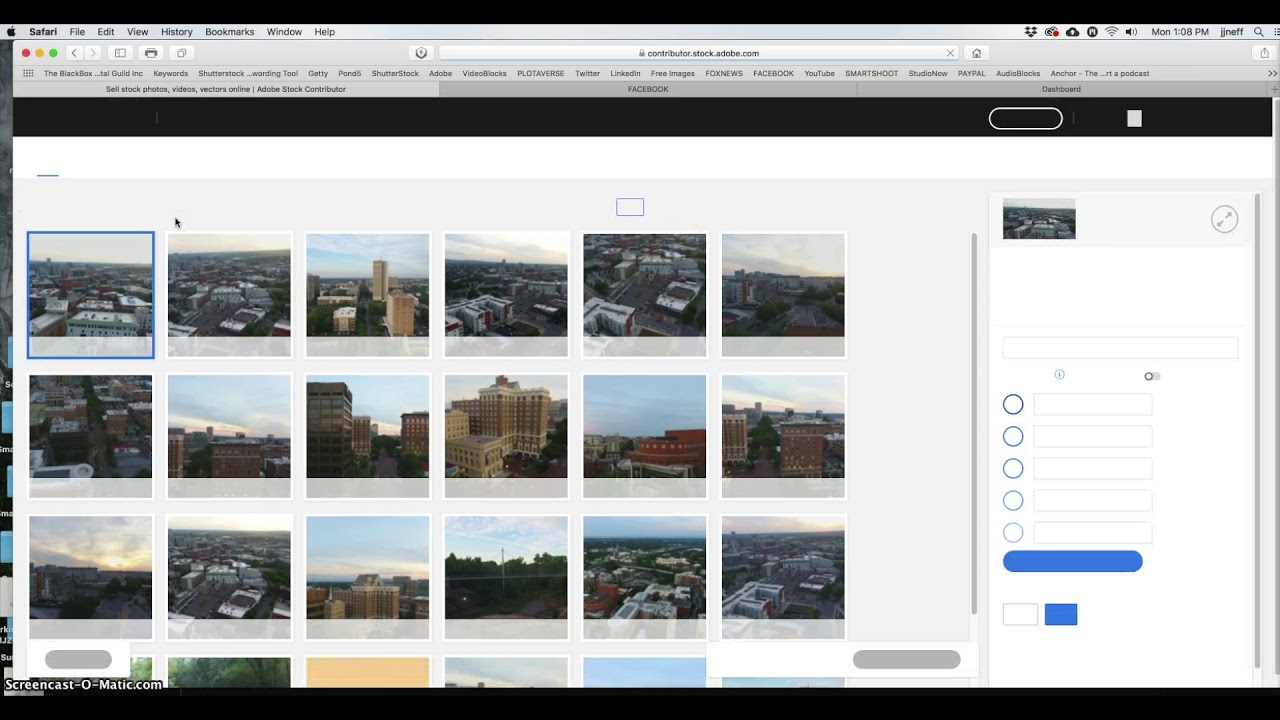Open the Apple menu
The width and height of the screenshot is (1280, 720).
pos(11,32)
